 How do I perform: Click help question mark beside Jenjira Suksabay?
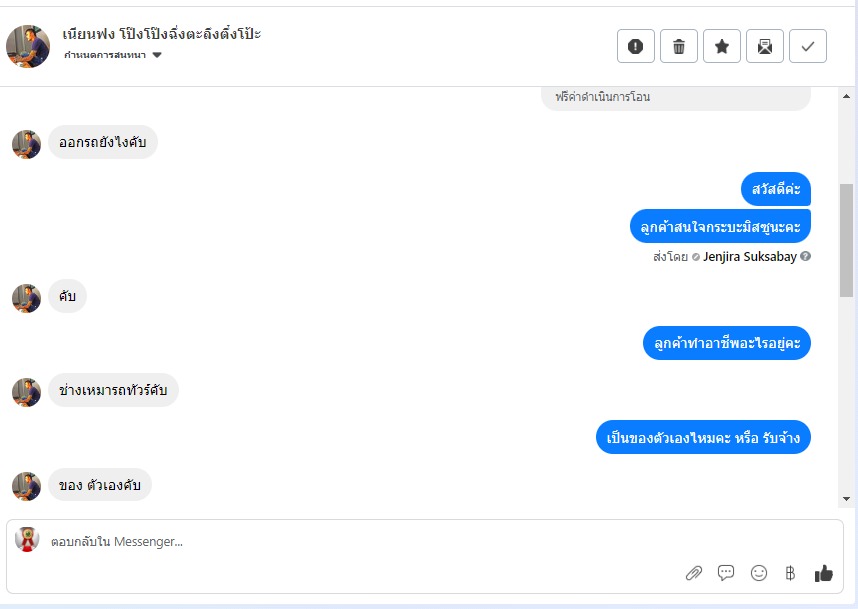pyautogui.click(x=805, y=256)
